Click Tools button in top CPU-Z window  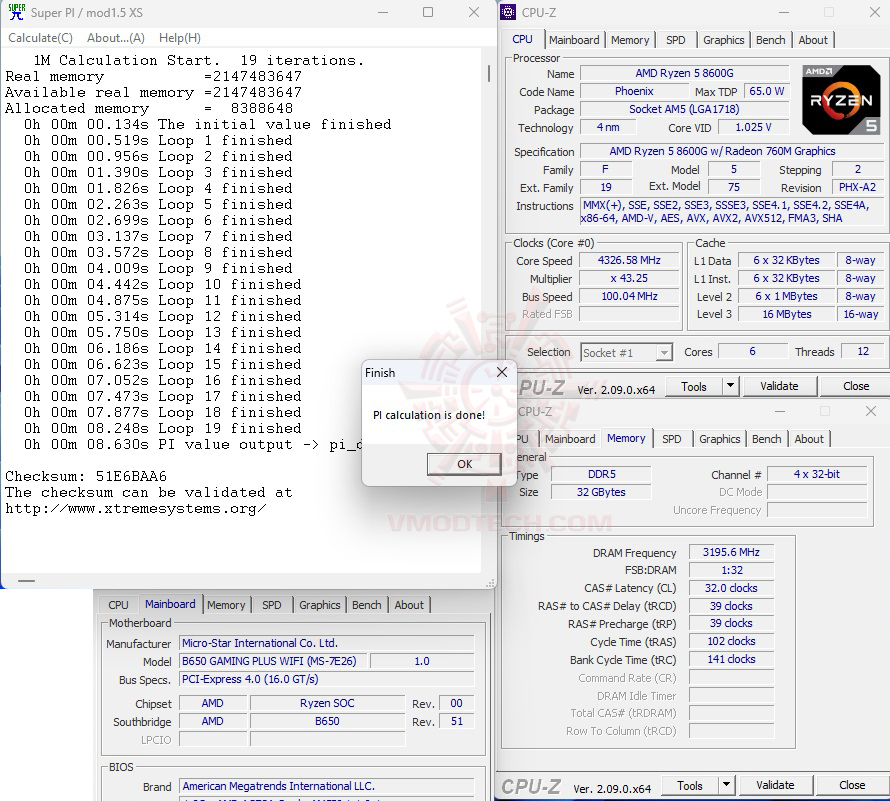pyautogui.click(x=694, y=387)
